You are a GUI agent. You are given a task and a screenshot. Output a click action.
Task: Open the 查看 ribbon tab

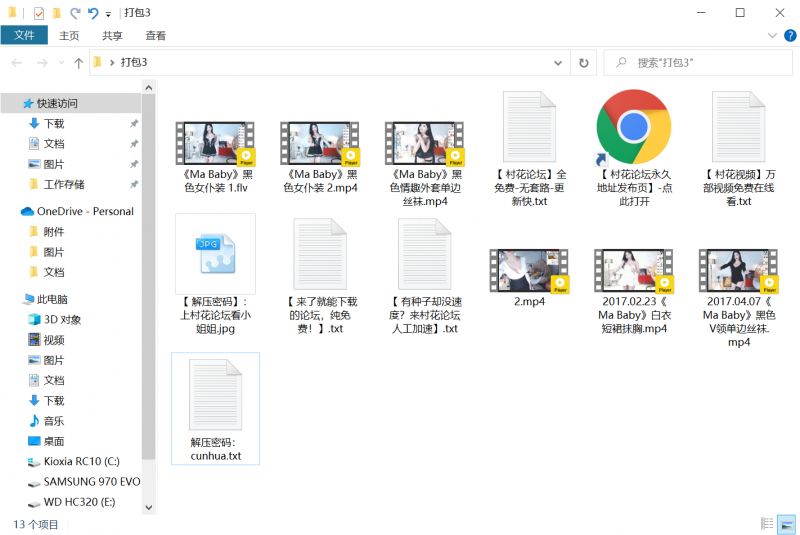(x=155, y=35)
